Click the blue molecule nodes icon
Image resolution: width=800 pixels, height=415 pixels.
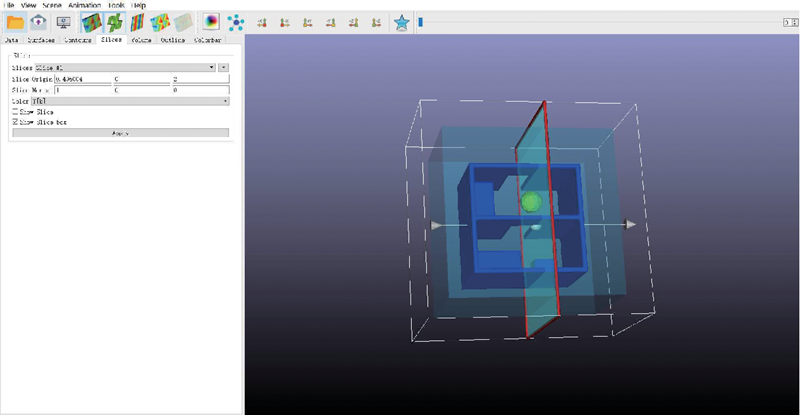coord(235,22)
